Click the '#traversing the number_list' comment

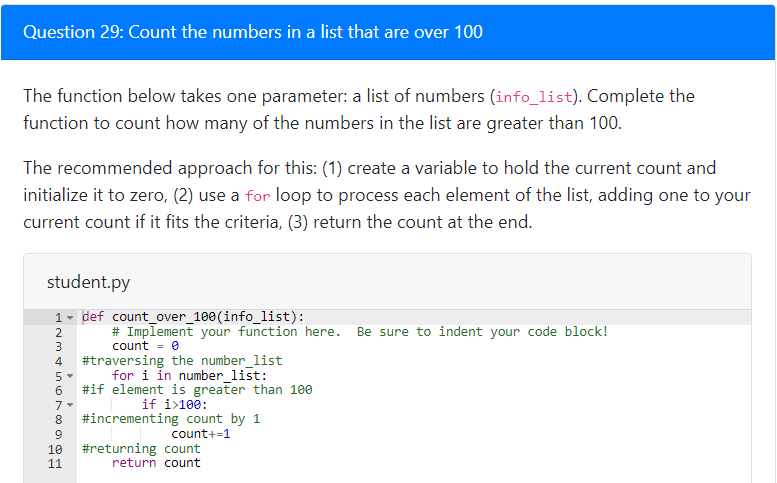tap(182, 361)
